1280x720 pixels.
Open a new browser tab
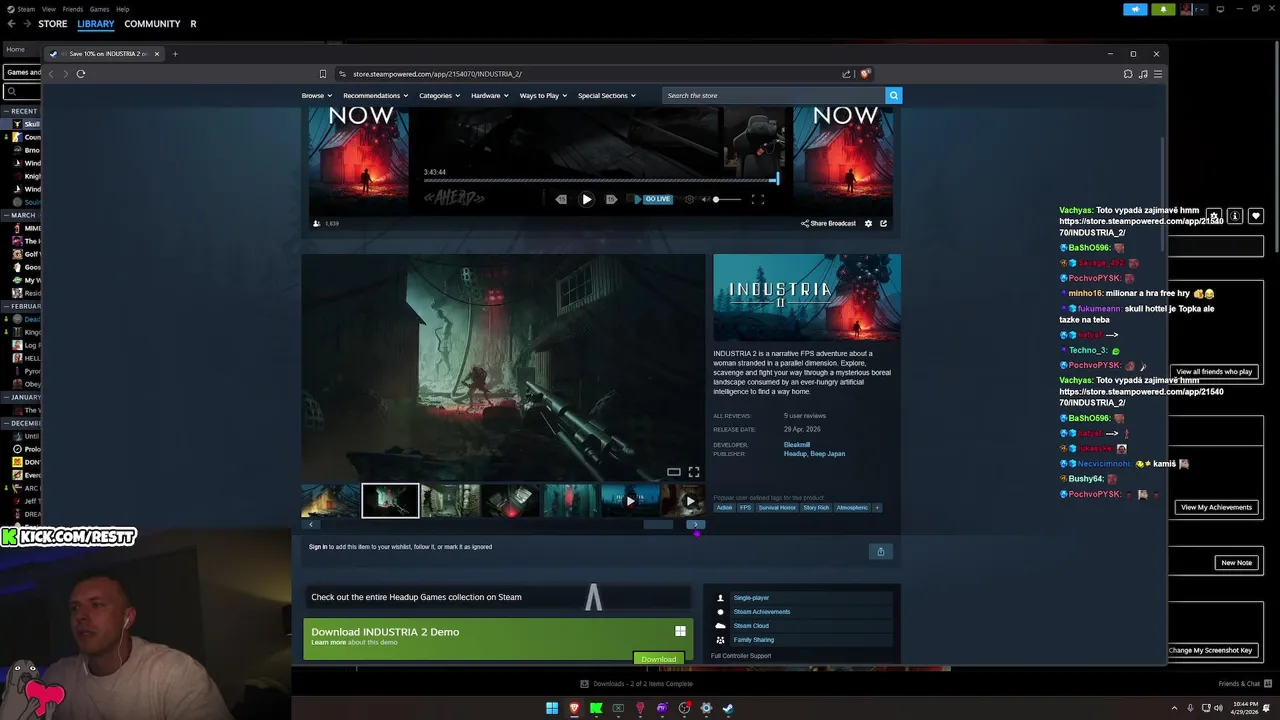click(x=175, y=54)
